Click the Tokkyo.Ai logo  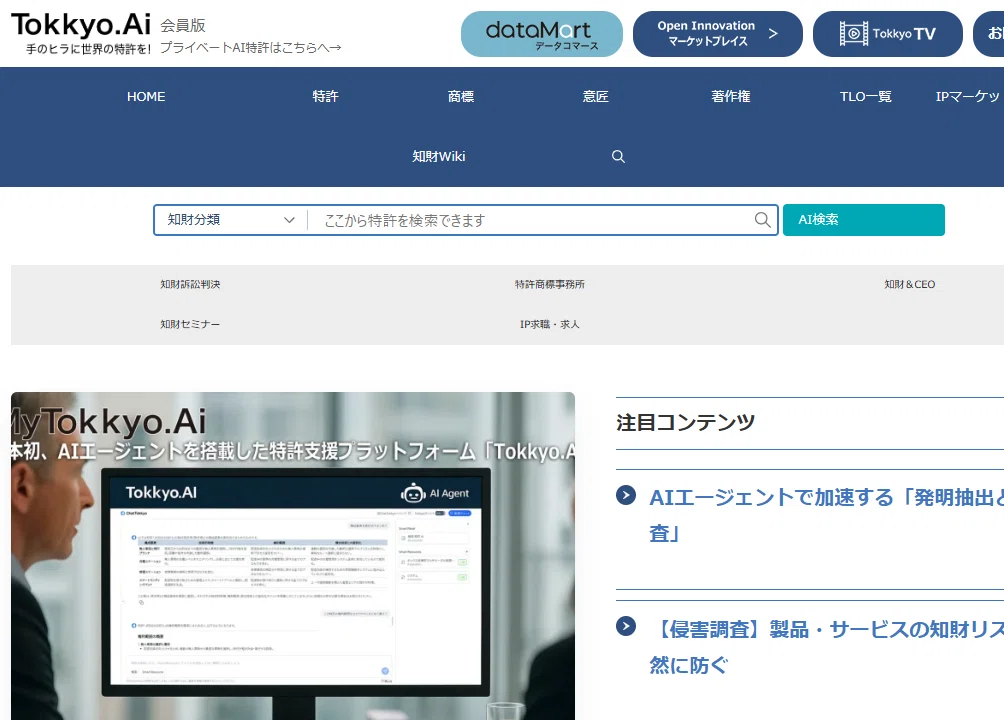(x=81, y=25)
